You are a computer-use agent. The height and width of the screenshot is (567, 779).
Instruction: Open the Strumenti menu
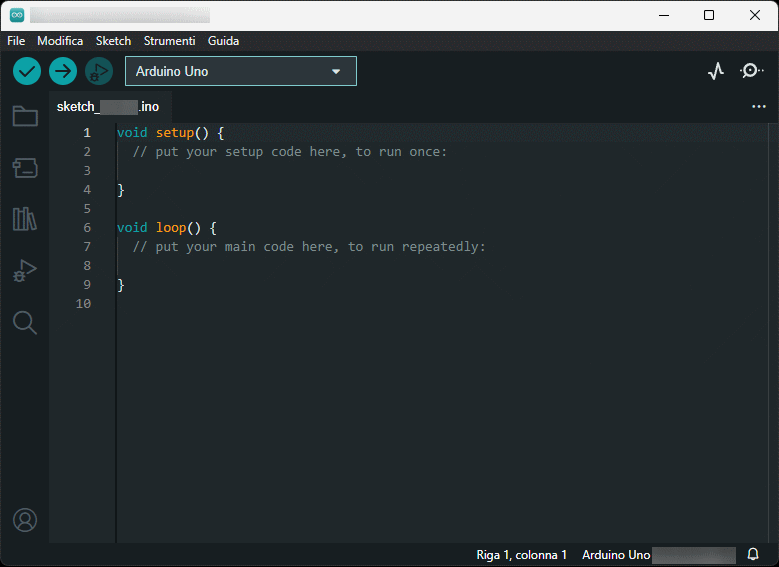click(169, 41)
